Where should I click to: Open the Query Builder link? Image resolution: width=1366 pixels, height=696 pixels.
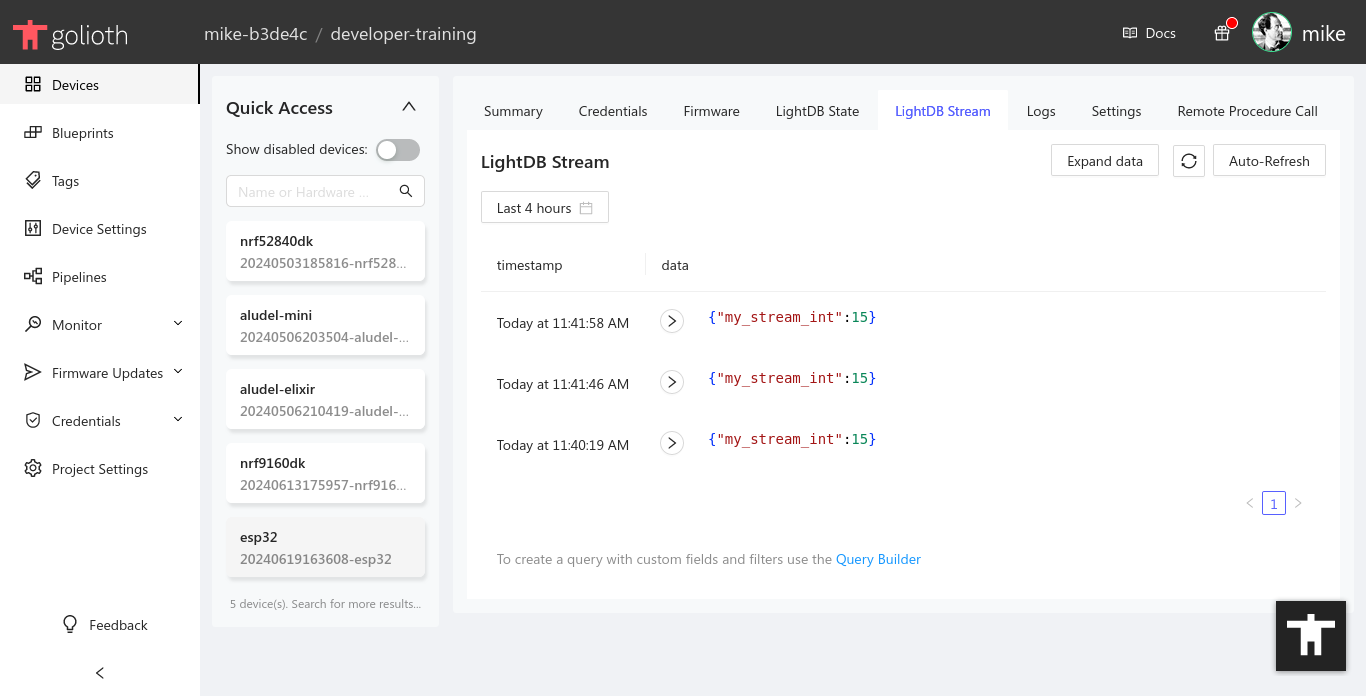(878, 559)
